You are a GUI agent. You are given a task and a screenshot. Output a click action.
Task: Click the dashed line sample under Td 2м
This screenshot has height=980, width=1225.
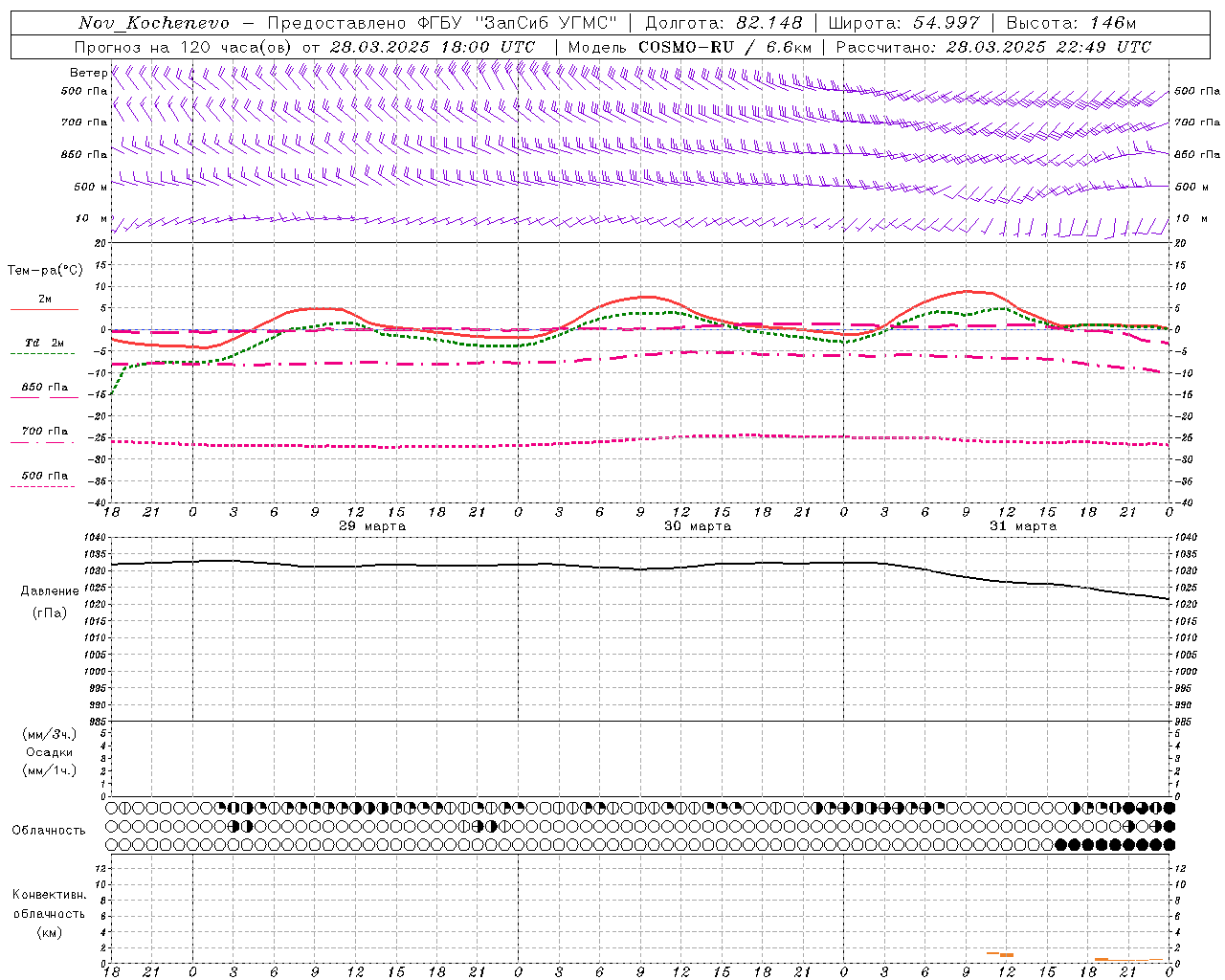pyautogui.click(x=42, y=354)
